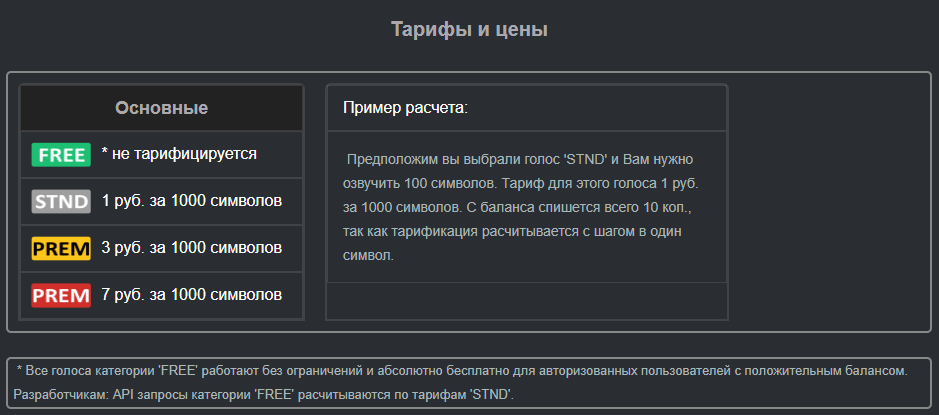Click the empty row below the example text
939x415 pixels.
[x=526, y=301]
